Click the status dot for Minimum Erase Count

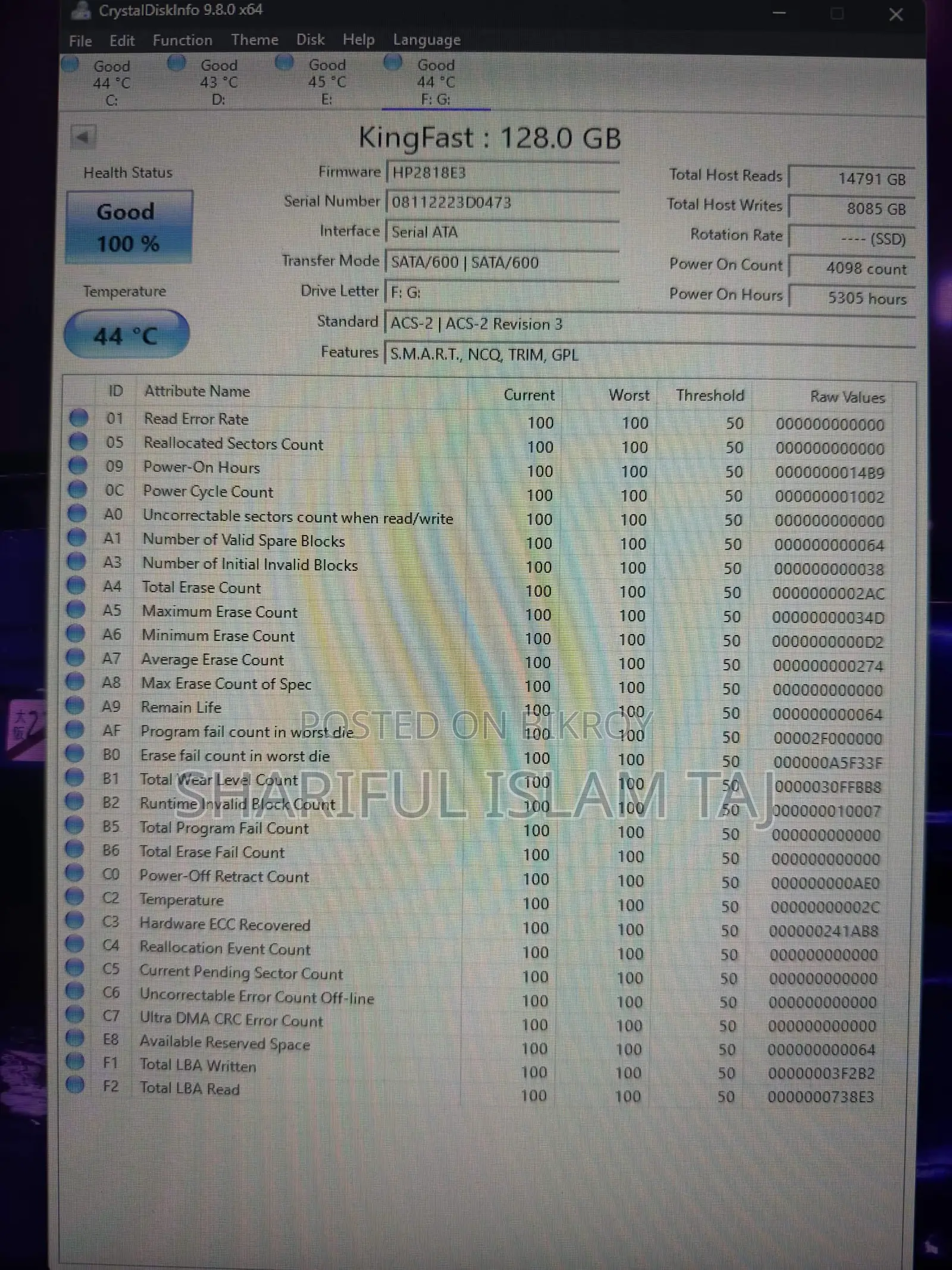(76, 633)
